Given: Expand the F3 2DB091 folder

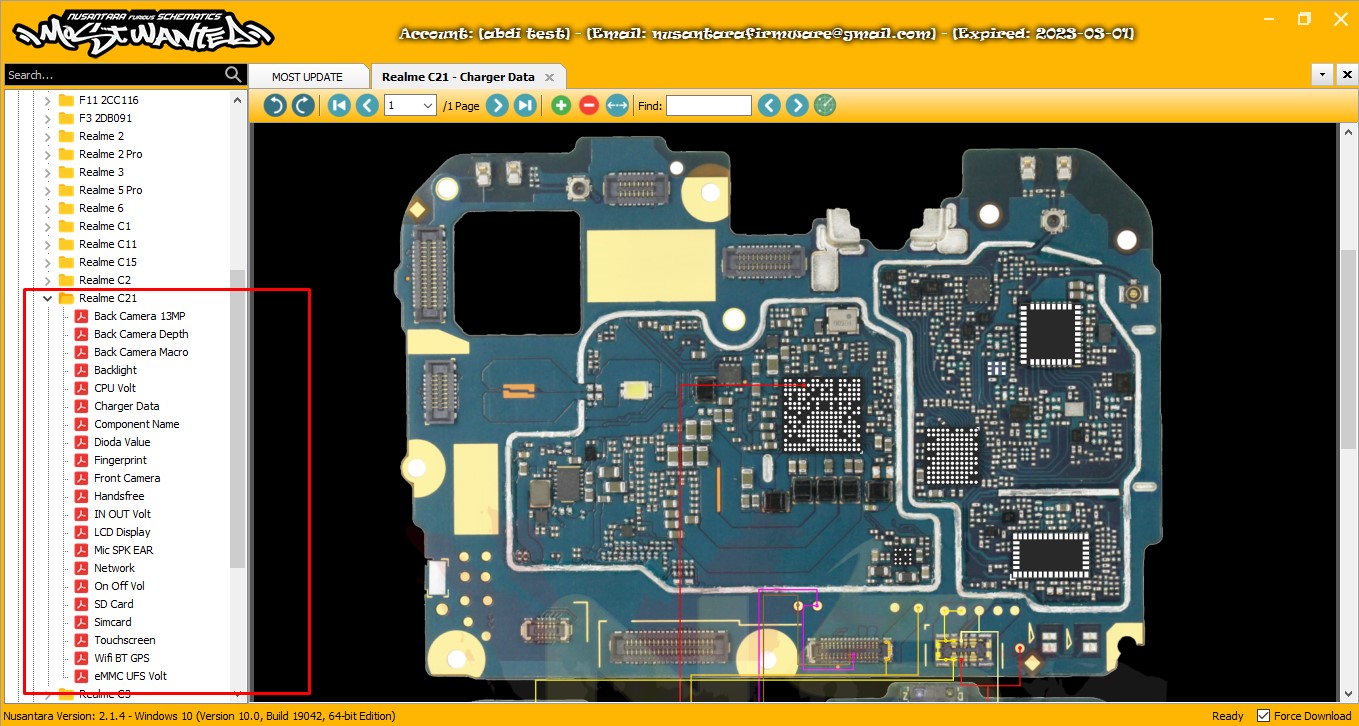Looking at the screenshot, I should 47,118.
